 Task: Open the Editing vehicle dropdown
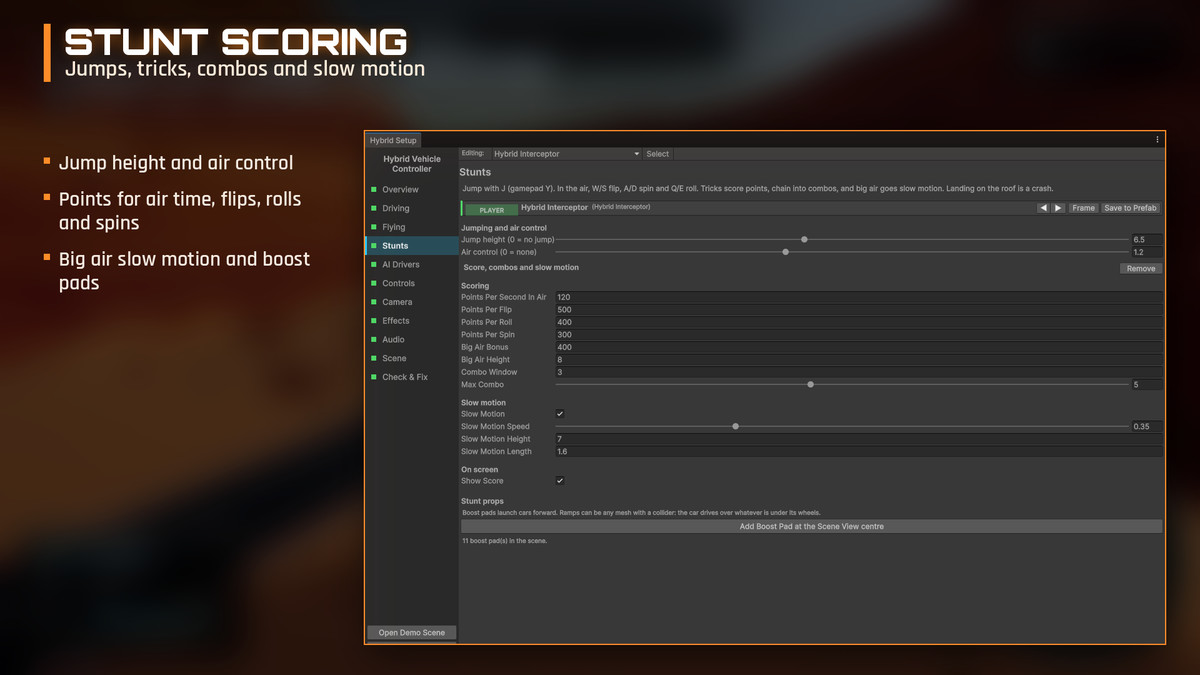[566, 154]
